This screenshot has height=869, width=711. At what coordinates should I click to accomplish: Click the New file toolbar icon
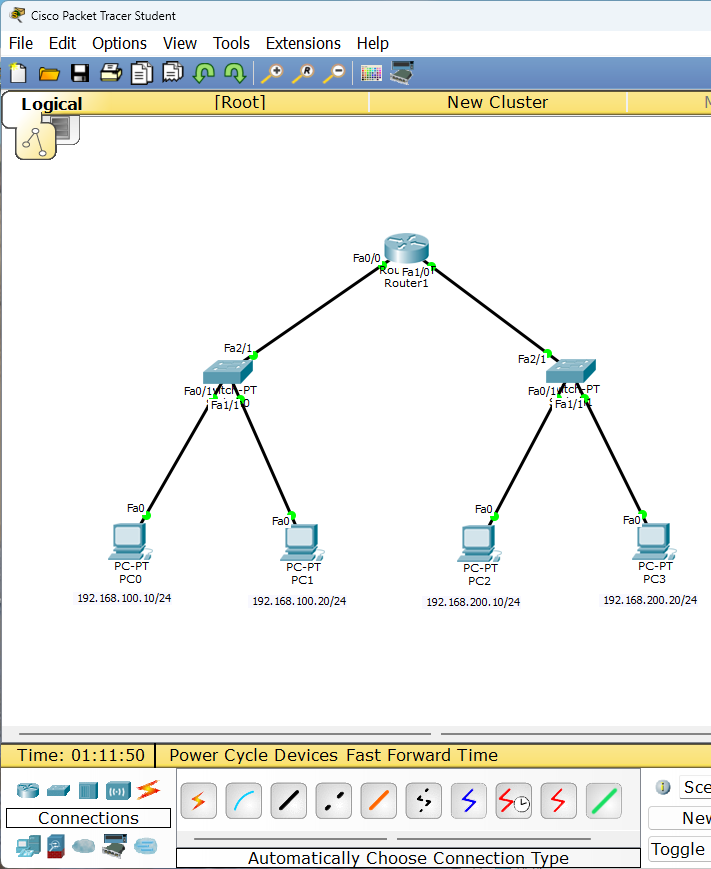coord(18,73)
